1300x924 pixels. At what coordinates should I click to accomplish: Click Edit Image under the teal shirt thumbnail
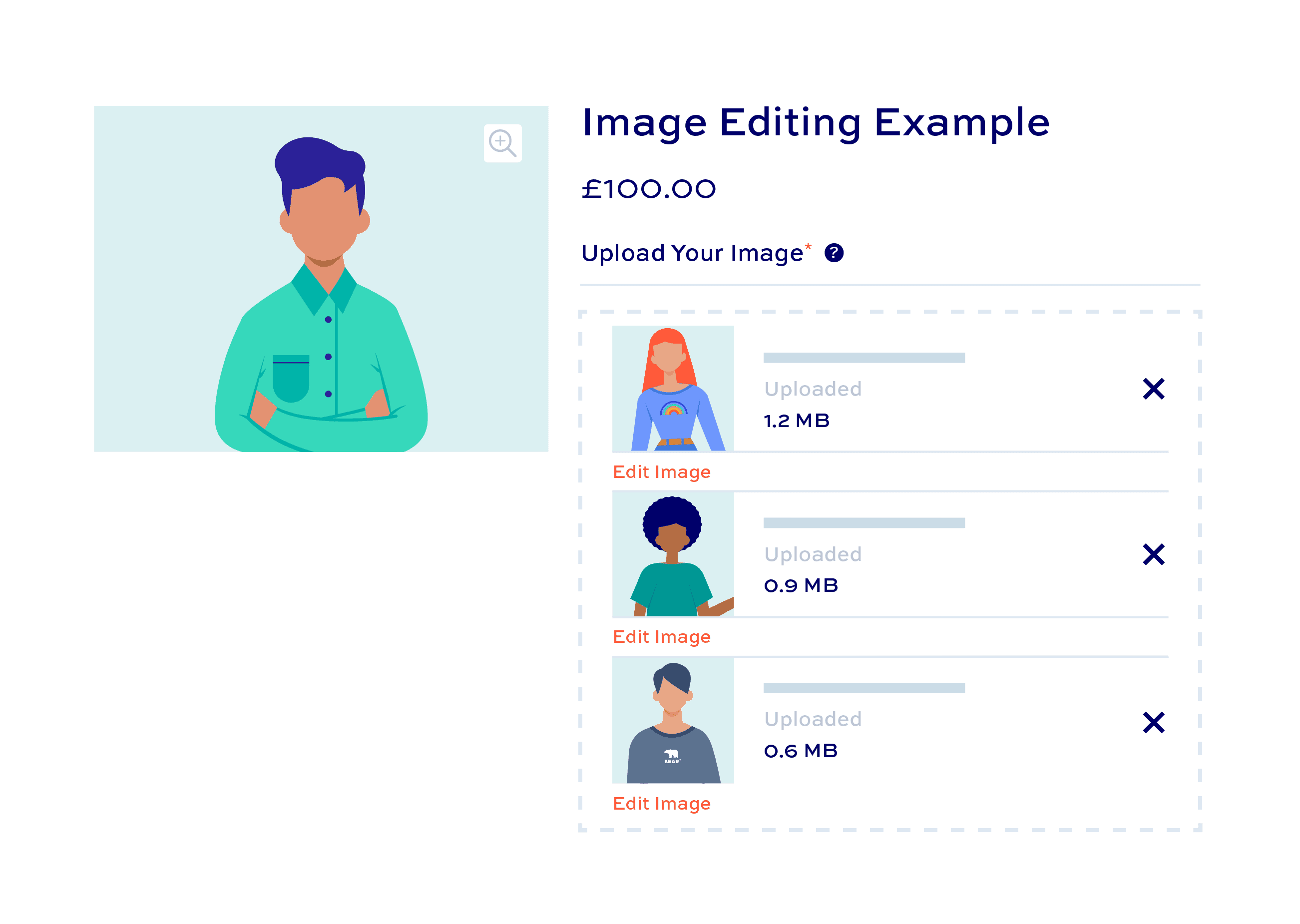coord(662,637)
